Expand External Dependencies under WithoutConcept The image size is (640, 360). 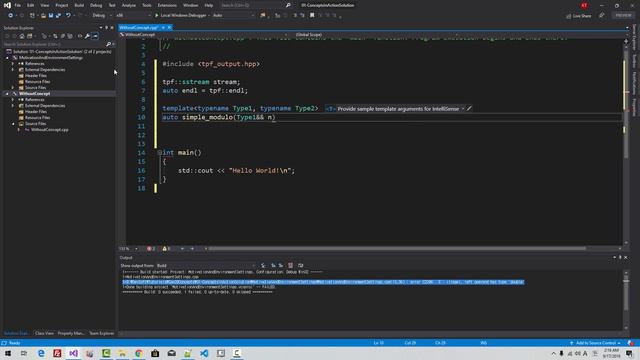point(13,105)
